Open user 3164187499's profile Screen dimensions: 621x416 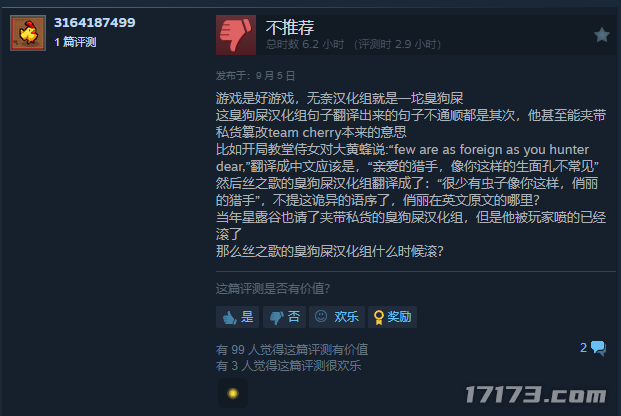tap(95, 23)
